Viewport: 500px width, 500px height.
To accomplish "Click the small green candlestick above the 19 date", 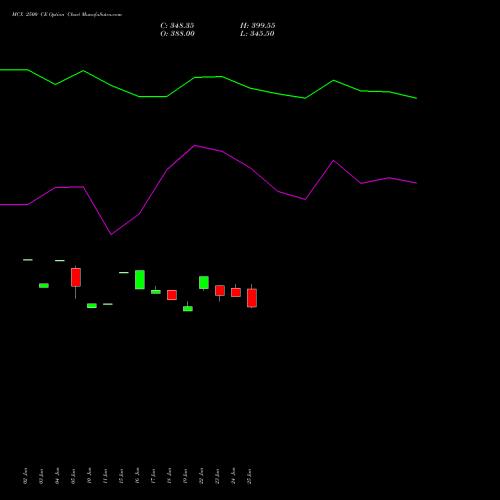I will (x=188, y=309).
